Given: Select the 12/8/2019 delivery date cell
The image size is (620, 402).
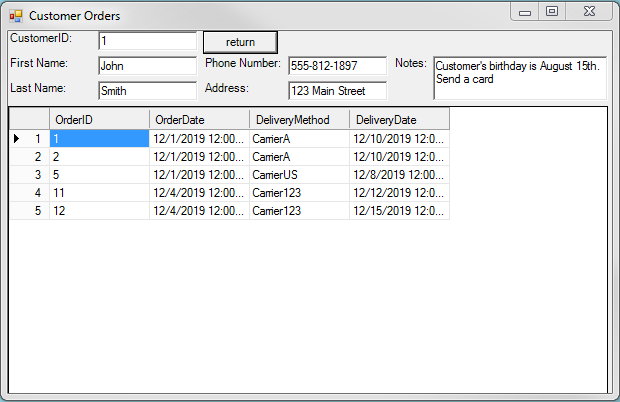Looking at the screenshot, I should 399,175.
